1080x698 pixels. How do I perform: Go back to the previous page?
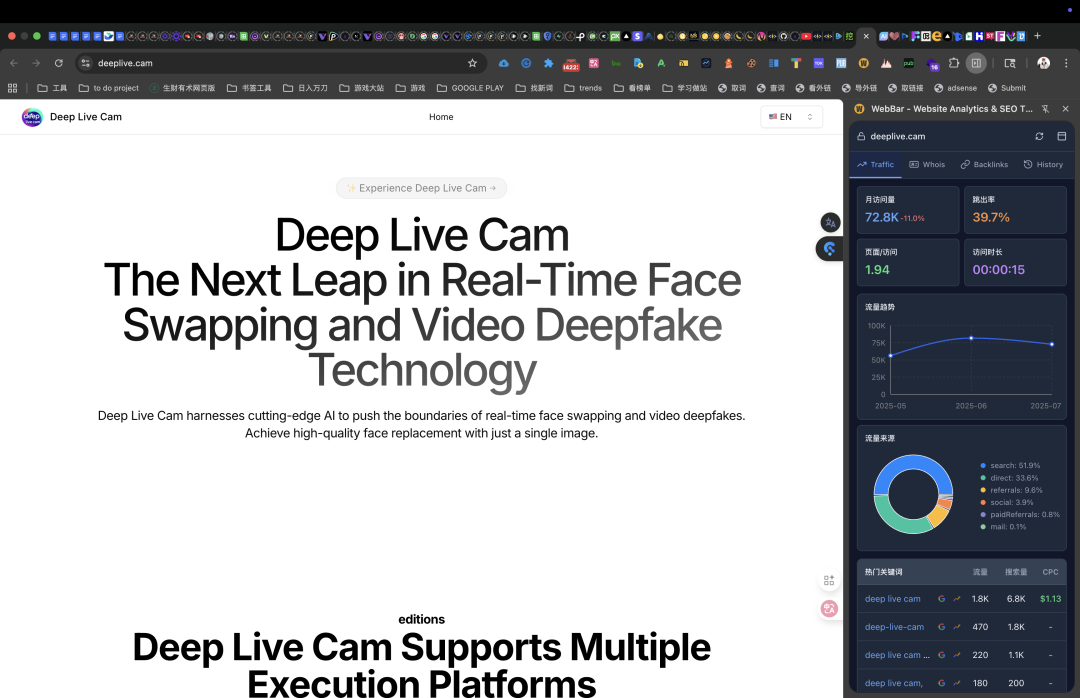click(x=14, y=63)
